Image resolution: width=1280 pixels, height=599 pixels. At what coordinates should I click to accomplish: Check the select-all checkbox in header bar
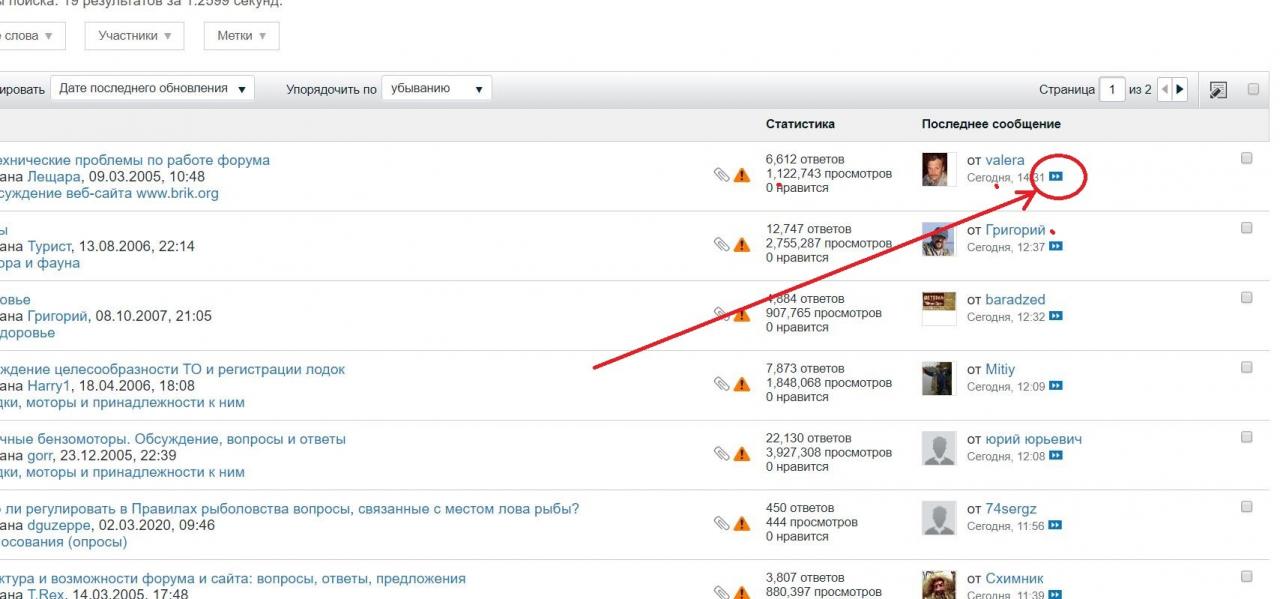click(x=1253, y=89)
